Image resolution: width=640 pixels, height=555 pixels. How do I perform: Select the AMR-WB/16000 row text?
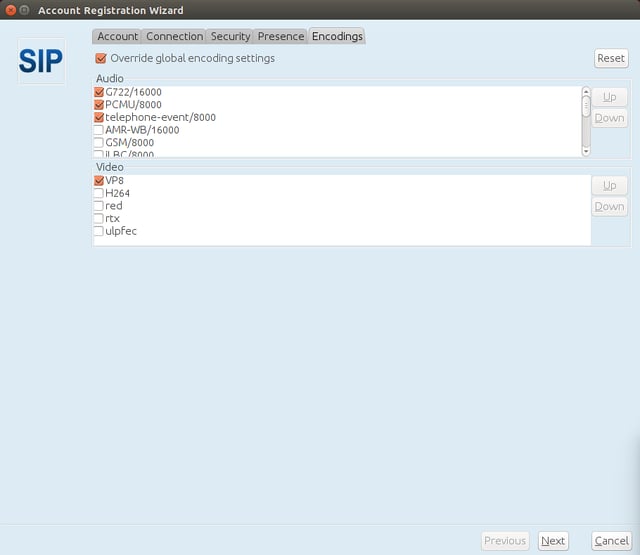coord(142,130)
